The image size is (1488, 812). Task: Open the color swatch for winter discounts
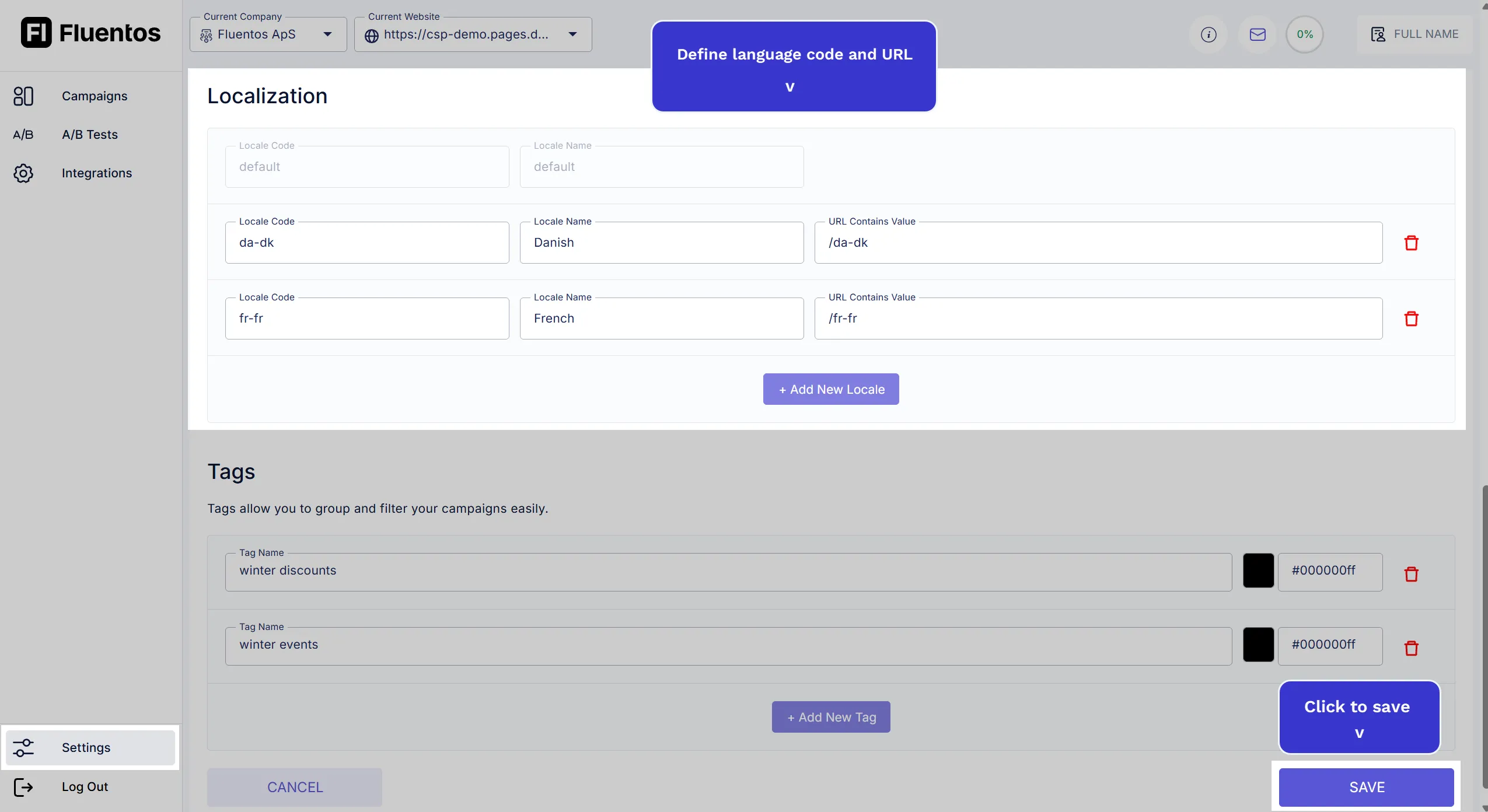tap(1258, 570)
